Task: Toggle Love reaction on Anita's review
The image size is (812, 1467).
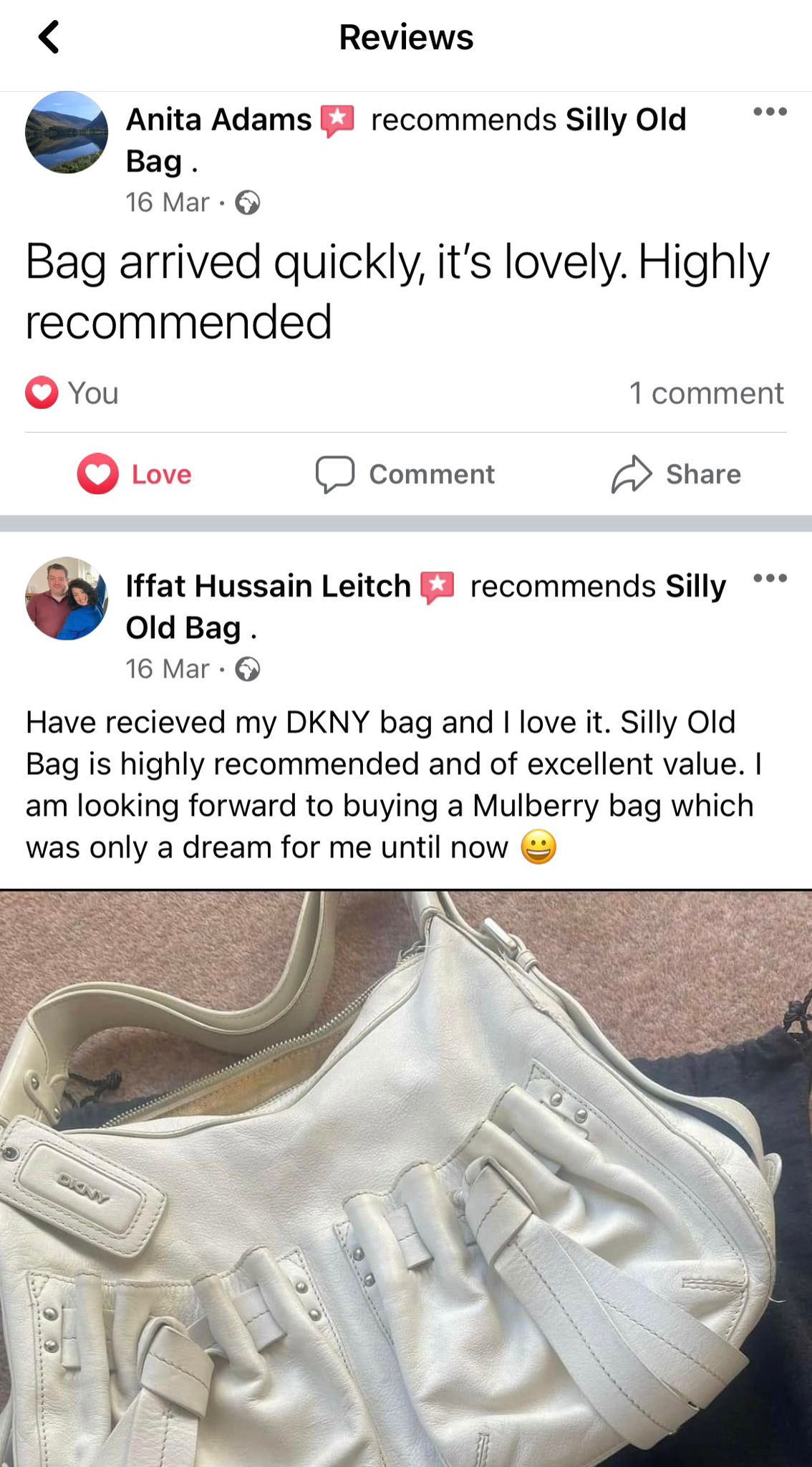Action: point(135,474)
